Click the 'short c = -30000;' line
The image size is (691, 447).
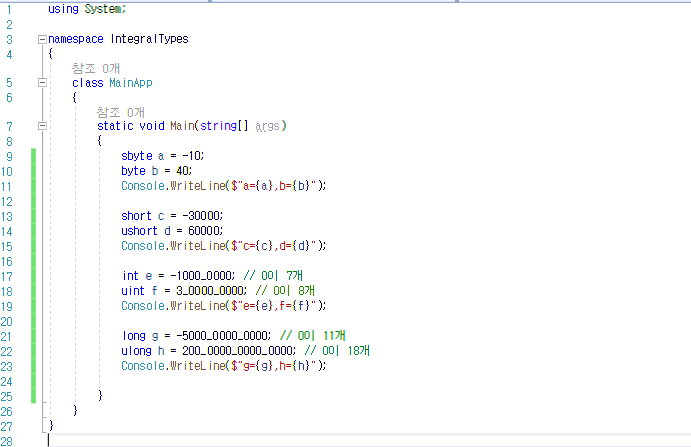[172, 216]
